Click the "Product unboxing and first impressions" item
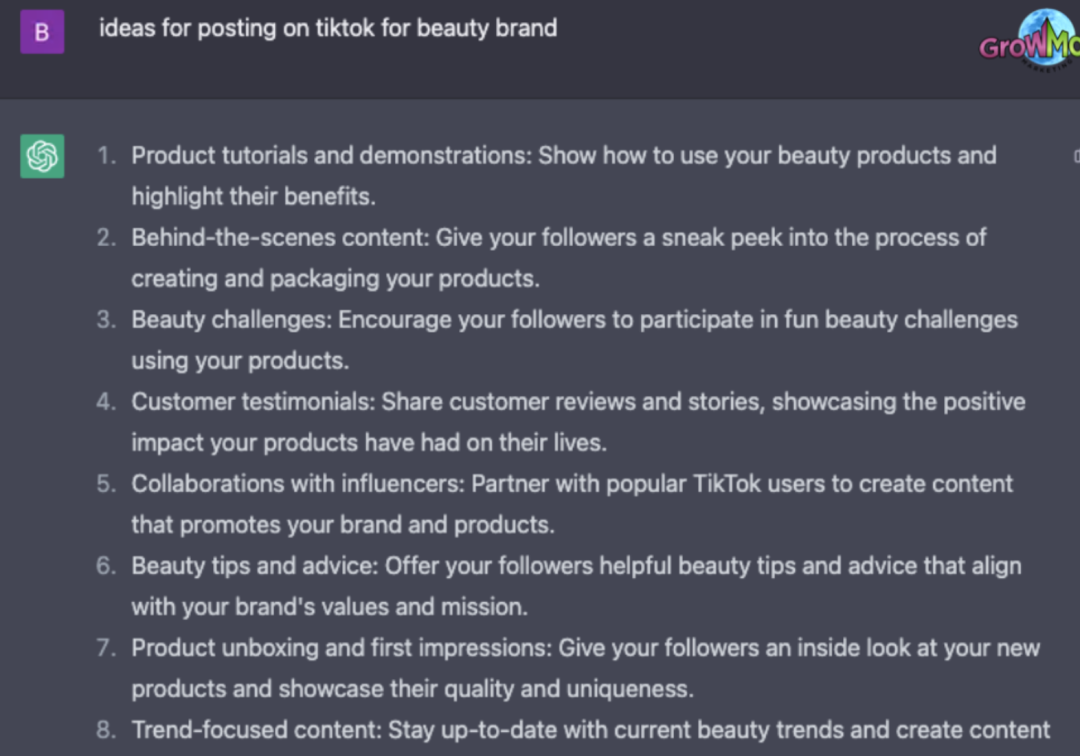 (x=585, y=648)
